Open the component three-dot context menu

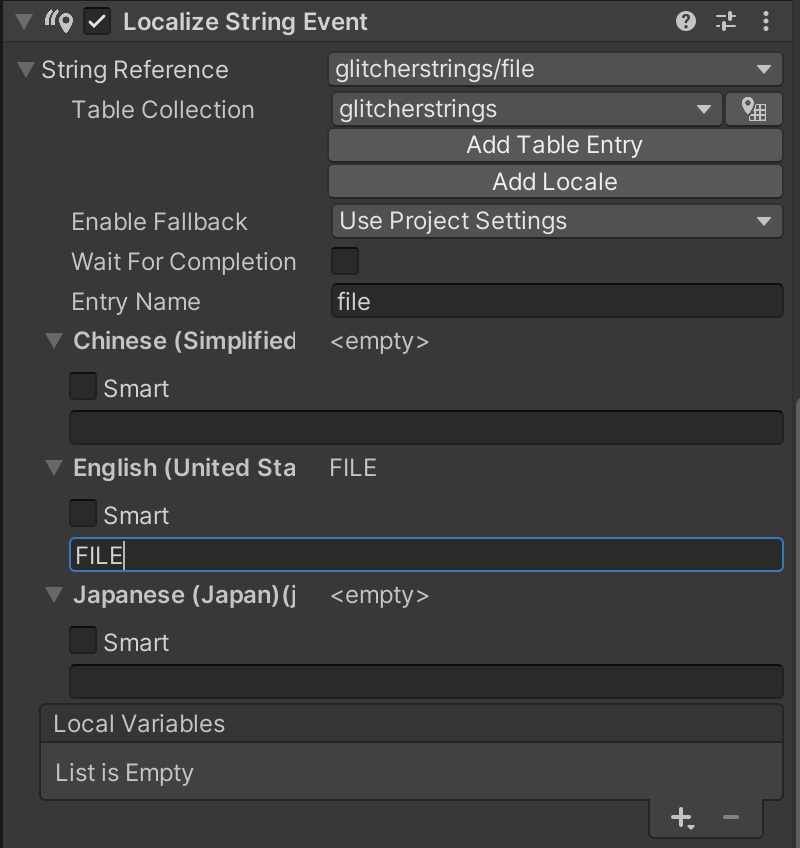tap(766, 21)
